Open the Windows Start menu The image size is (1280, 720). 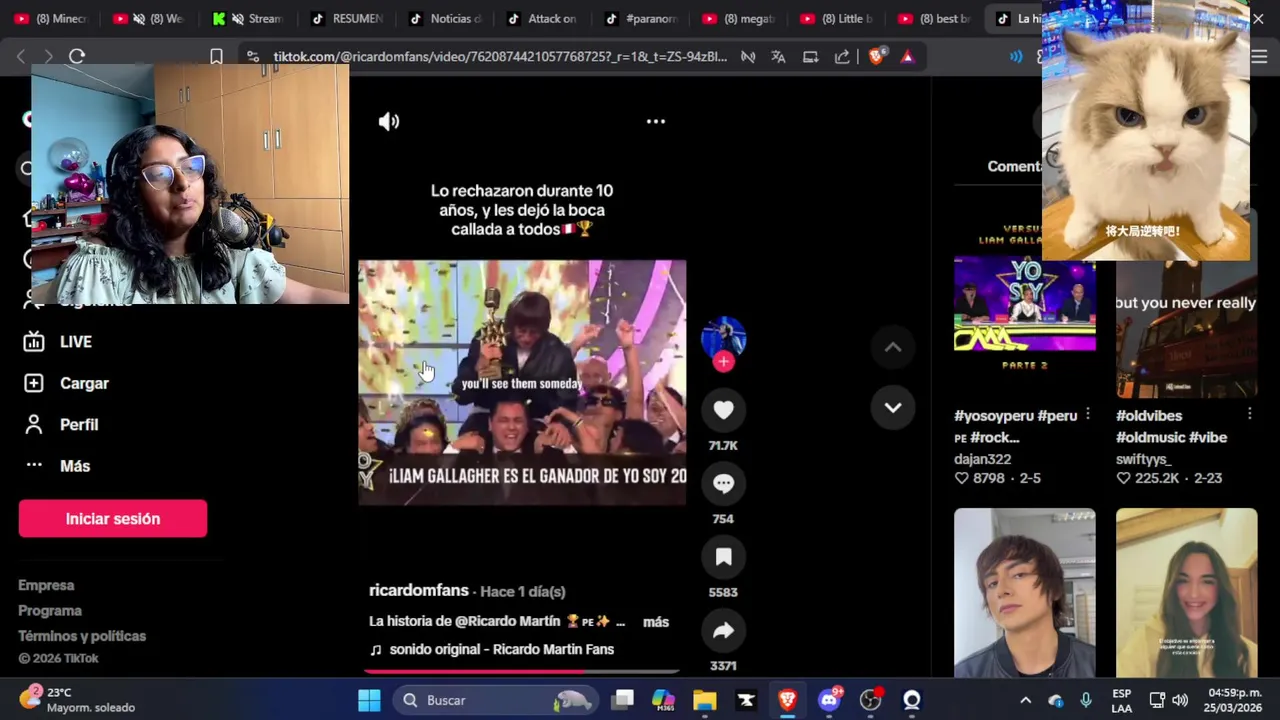point(369,700)
